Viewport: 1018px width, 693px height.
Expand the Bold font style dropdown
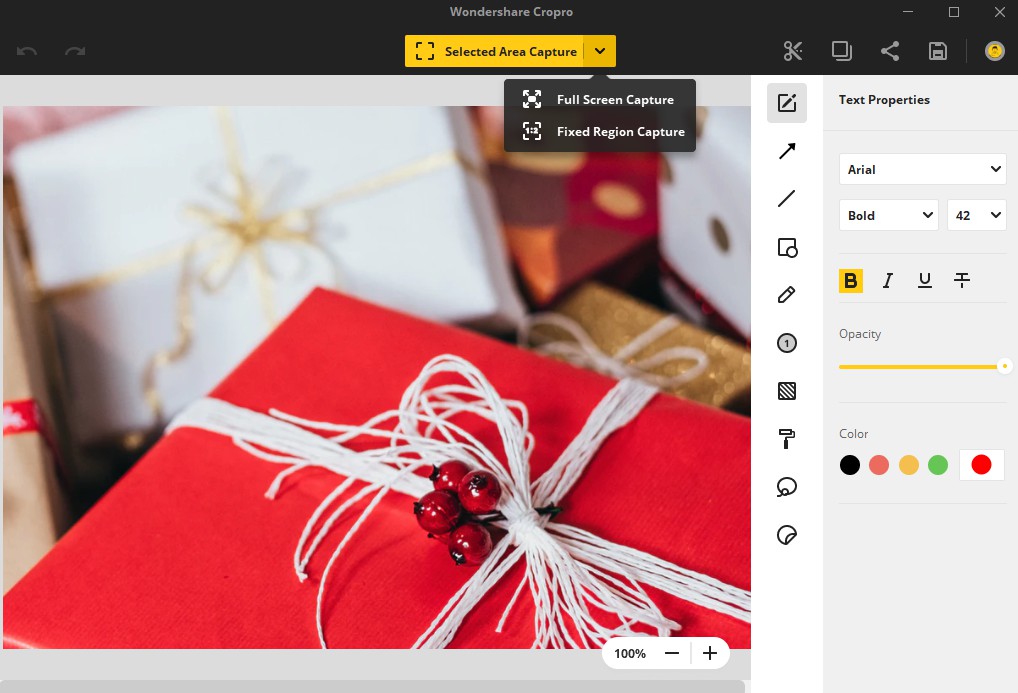coord(888,215)
